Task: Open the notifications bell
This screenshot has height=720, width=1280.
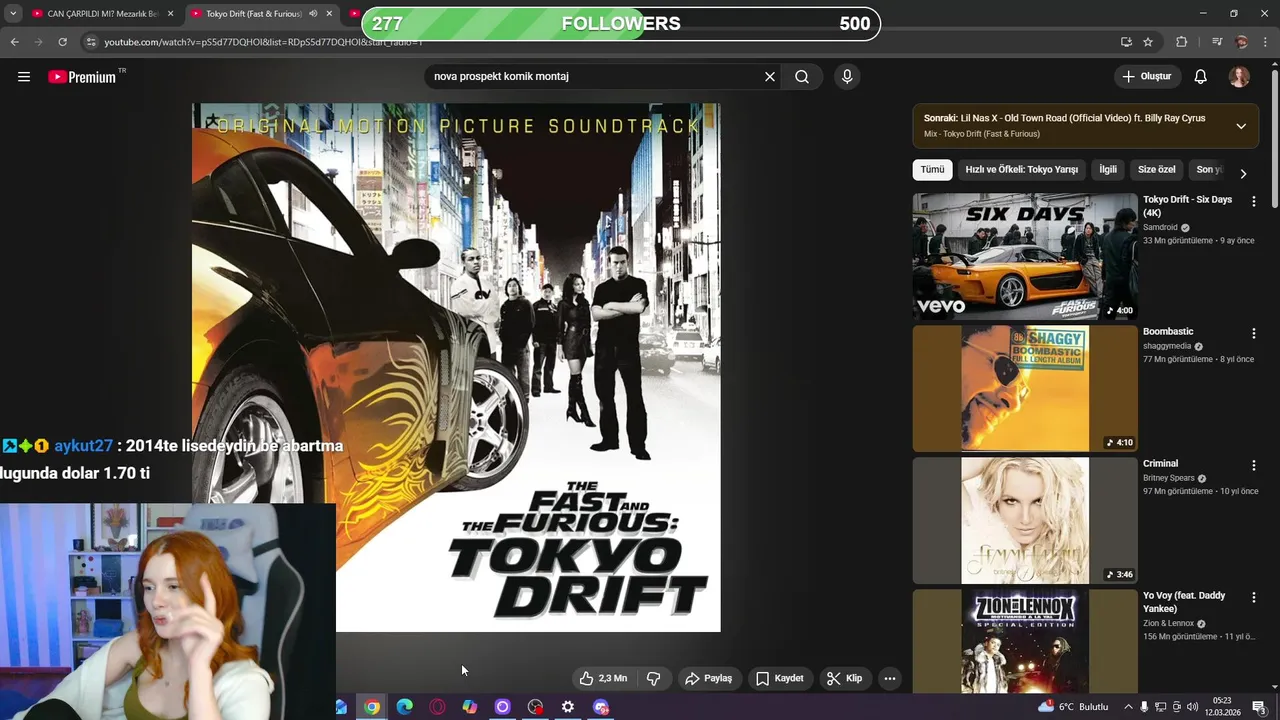Action: point(1201,77)
